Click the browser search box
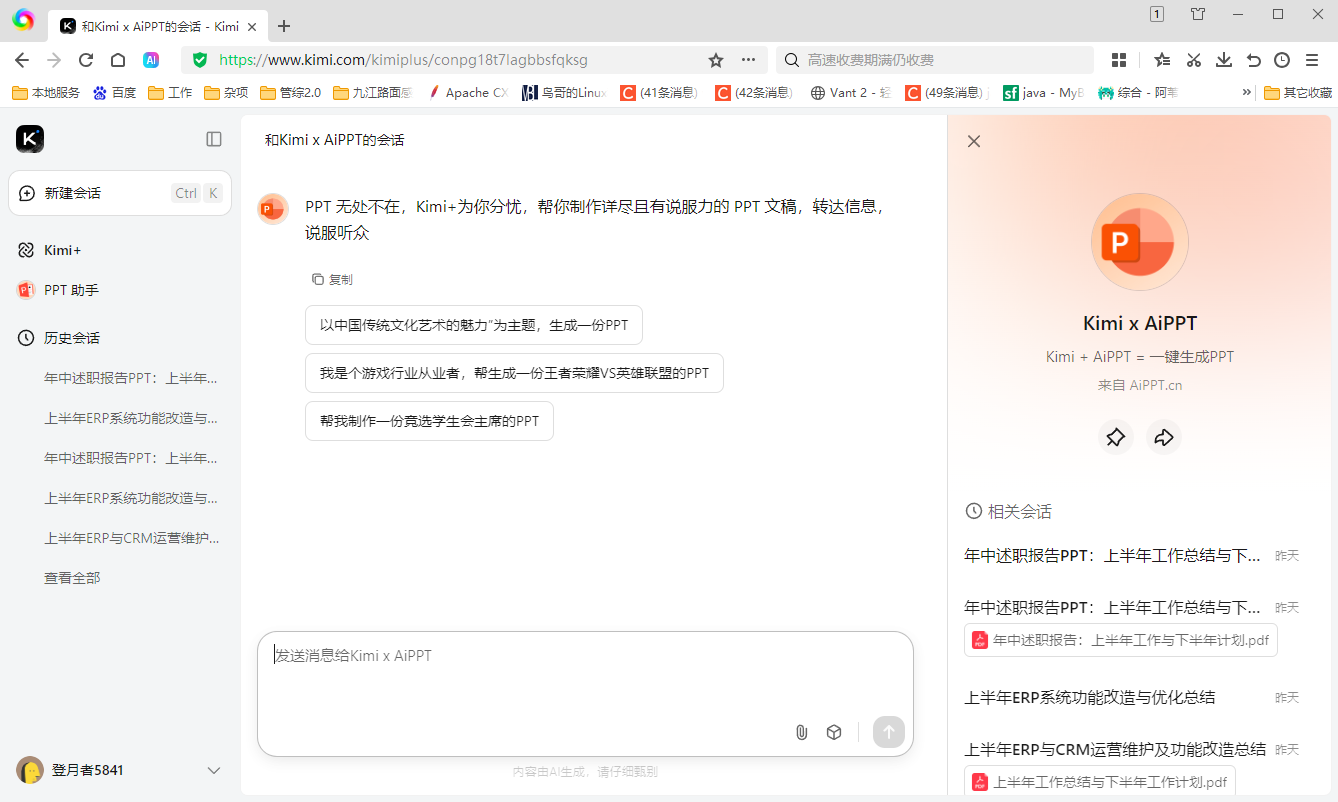The image size is (1338, 802). coord(935,60)
